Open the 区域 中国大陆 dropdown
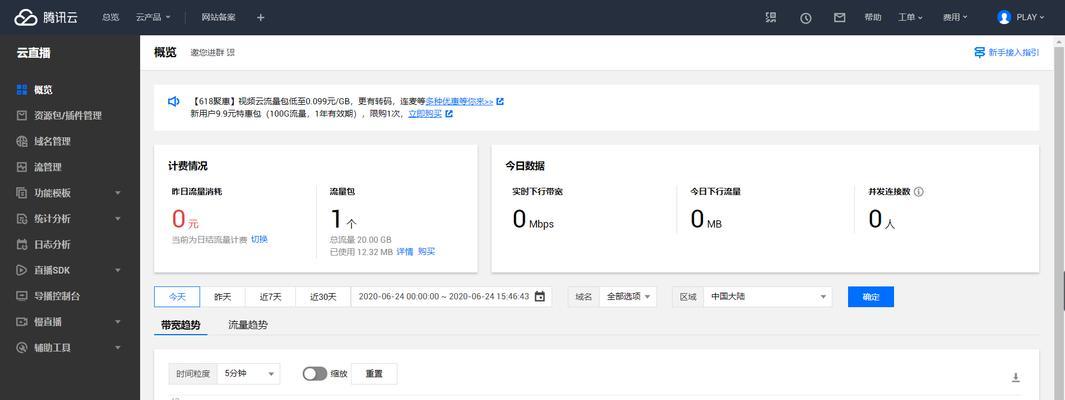The image size is (1065, 400). 768,297
